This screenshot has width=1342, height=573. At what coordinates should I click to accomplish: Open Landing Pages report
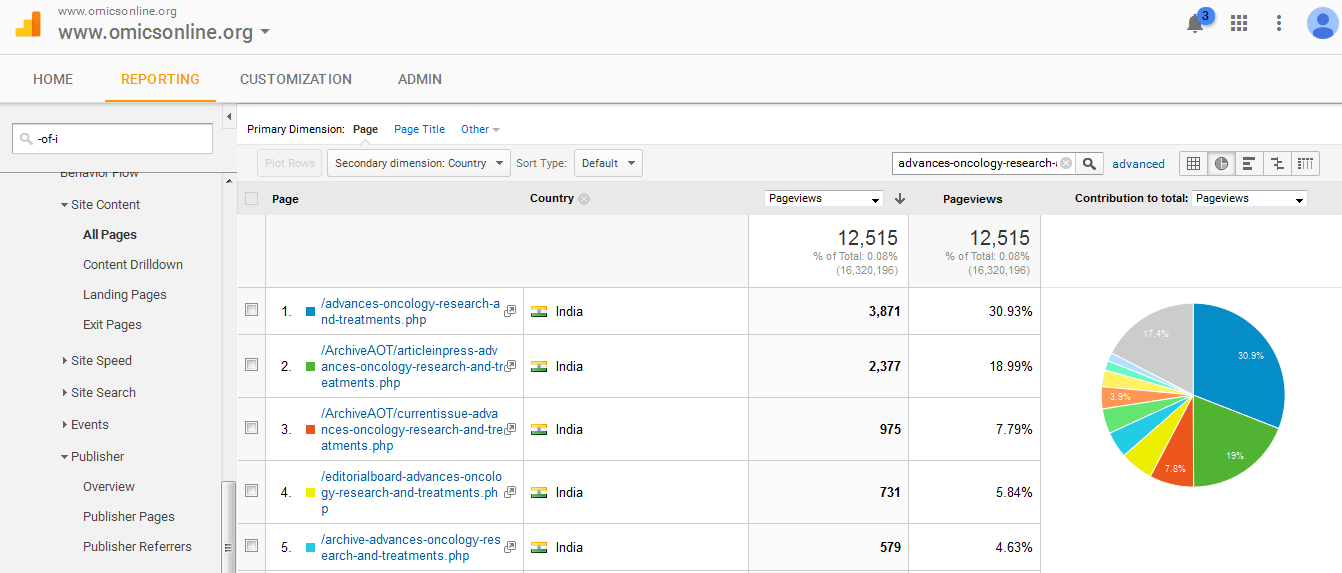125,294
